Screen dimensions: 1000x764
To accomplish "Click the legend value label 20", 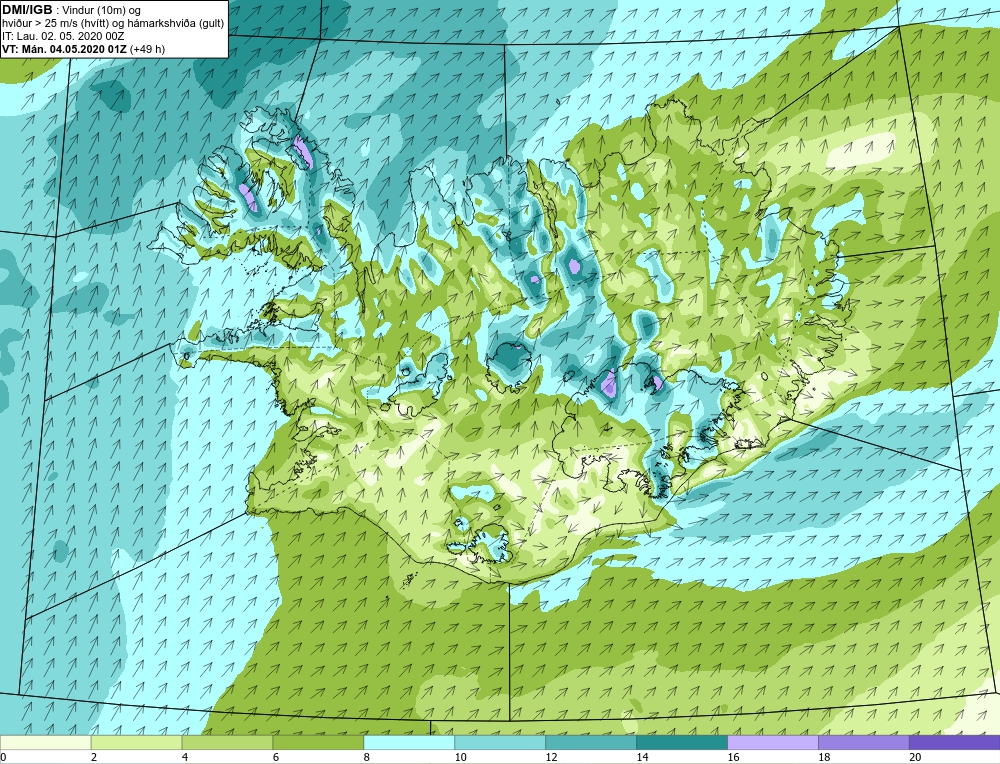I will click(915, 757).
